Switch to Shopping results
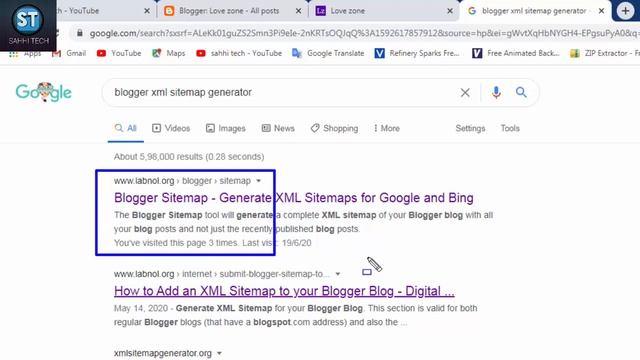Screen dimensions: 640x360 coord(334,128)
